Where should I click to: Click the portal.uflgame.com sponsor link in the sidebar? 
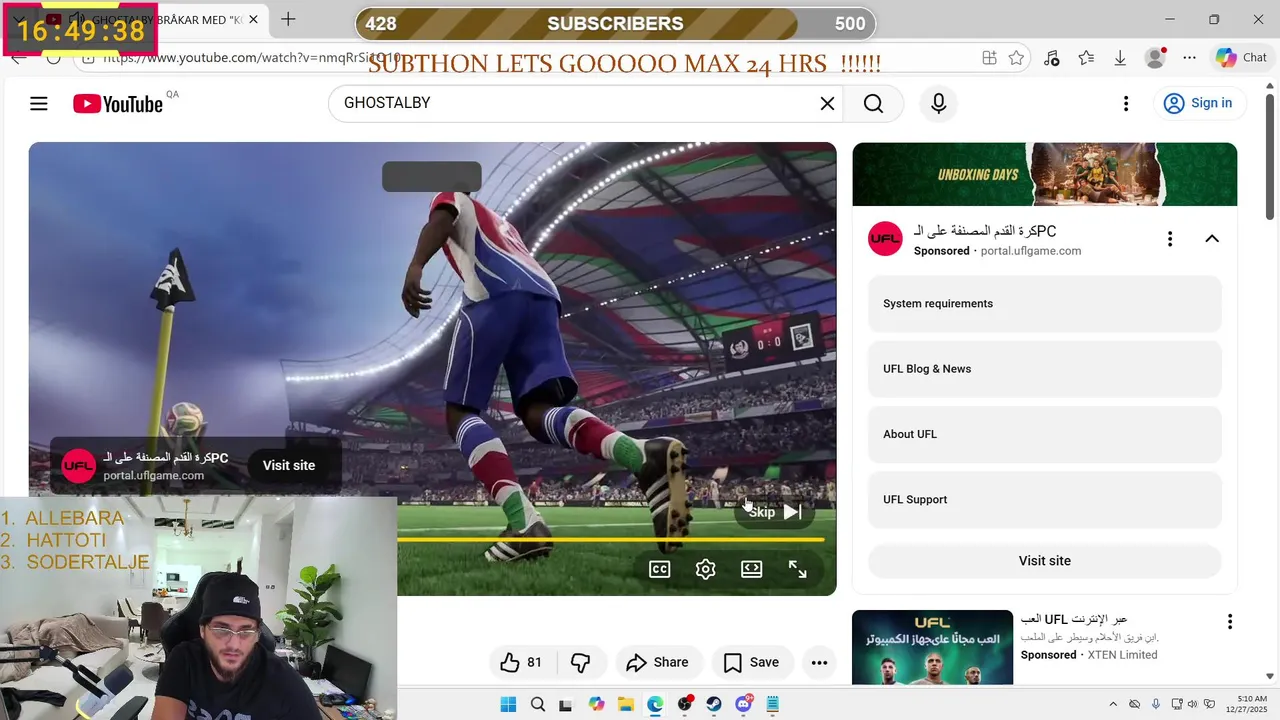point(1031,251)
